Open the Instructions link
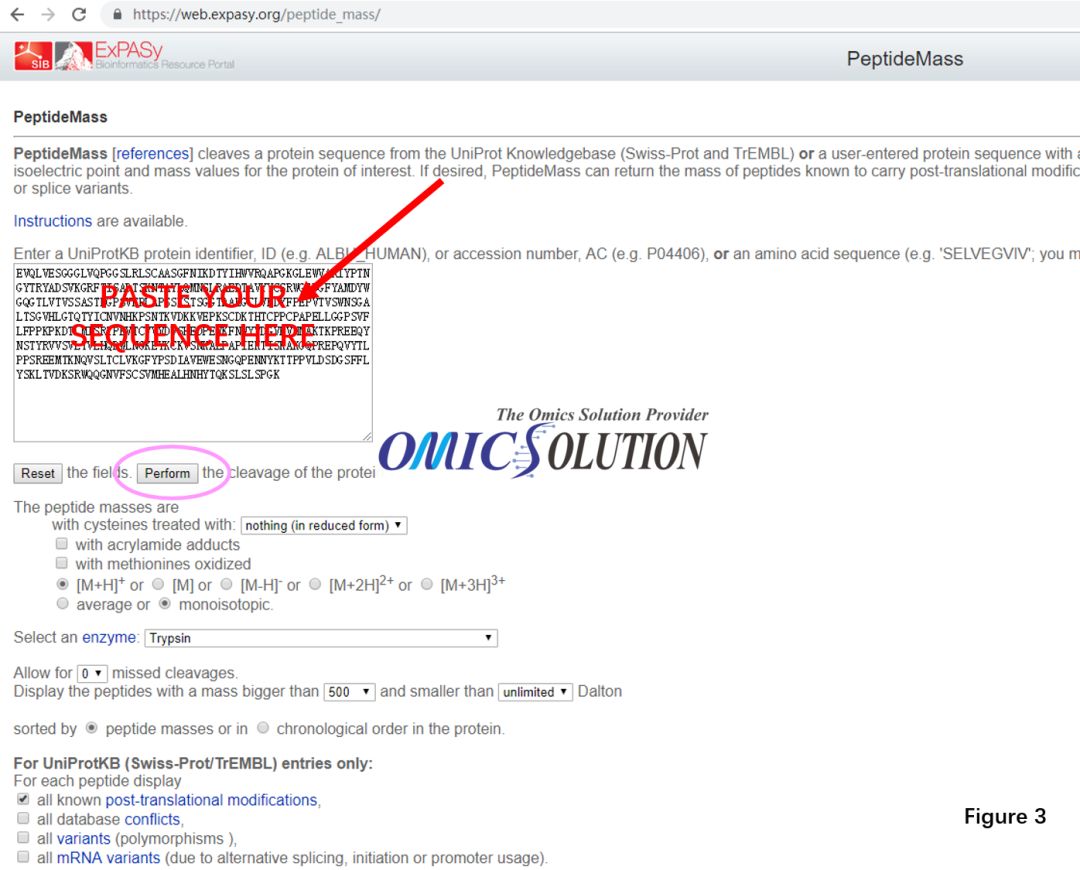Viewport: 1080px width, 870px height. [52, 221]
